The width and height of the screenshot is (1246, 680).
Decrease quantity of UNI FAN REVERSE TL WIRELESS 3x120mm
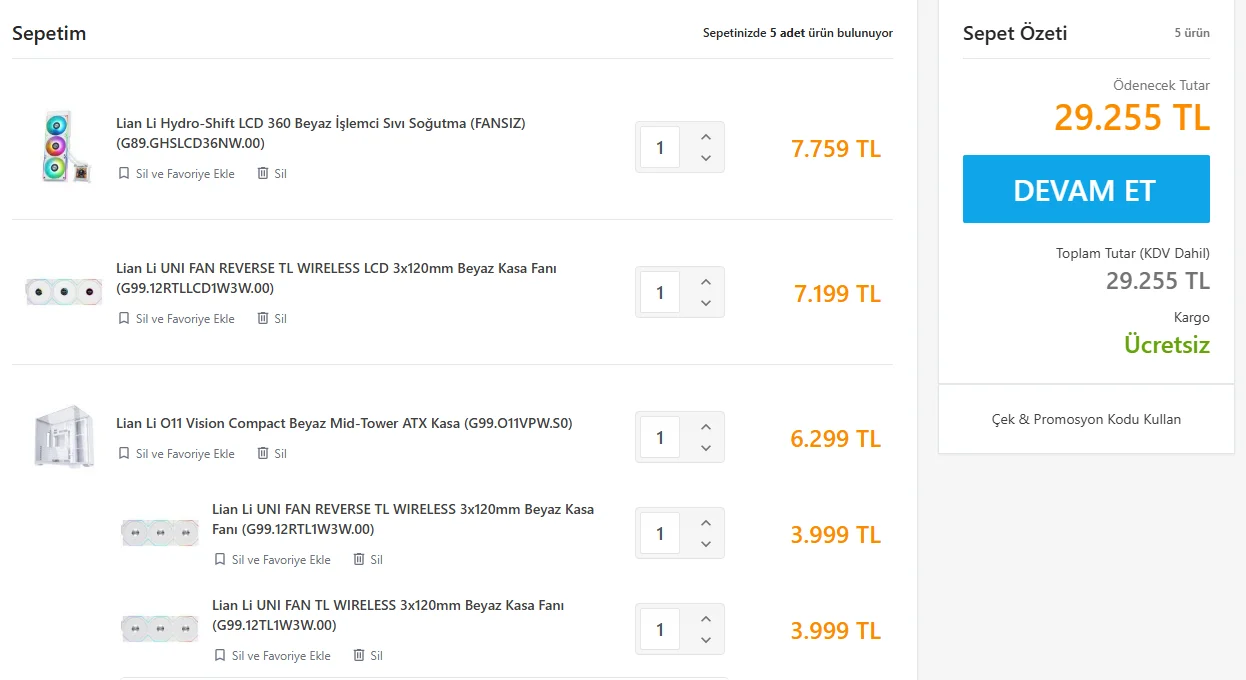coord(706,544)
